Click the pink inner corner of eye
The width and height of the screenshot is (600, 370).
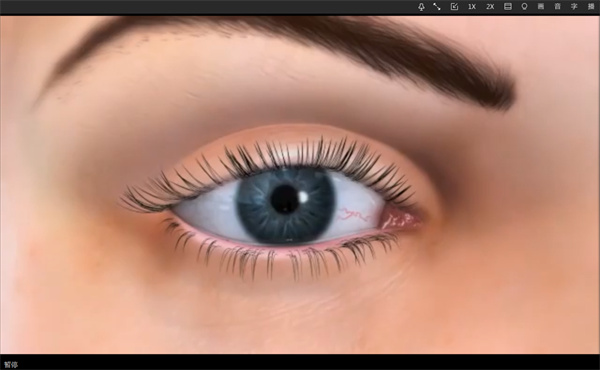tap(400, 219)
